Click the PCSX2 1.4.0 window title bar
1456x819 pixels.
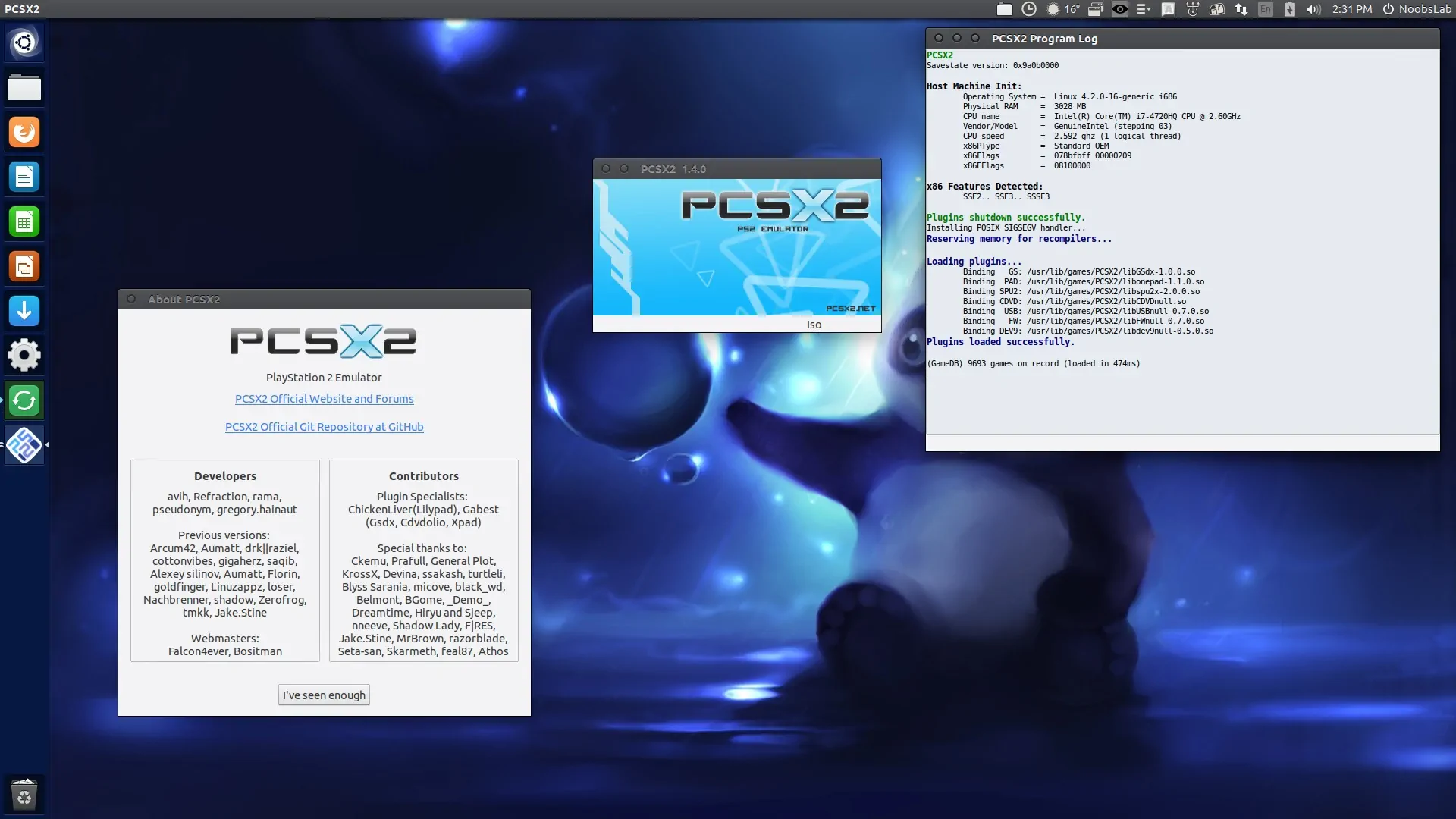pos(737,168)
